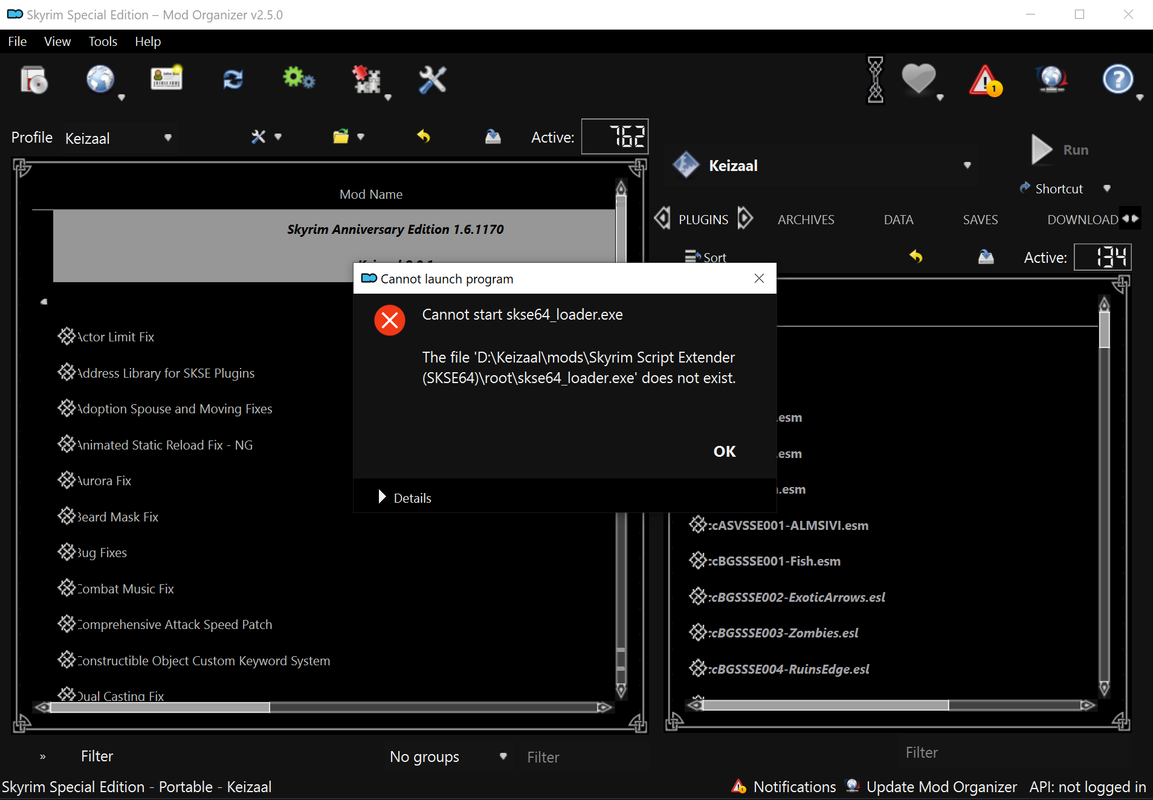Open the dropdown arrow next to the folder icon
Viewport: 1153px width, 800px height.
point(360,137)
